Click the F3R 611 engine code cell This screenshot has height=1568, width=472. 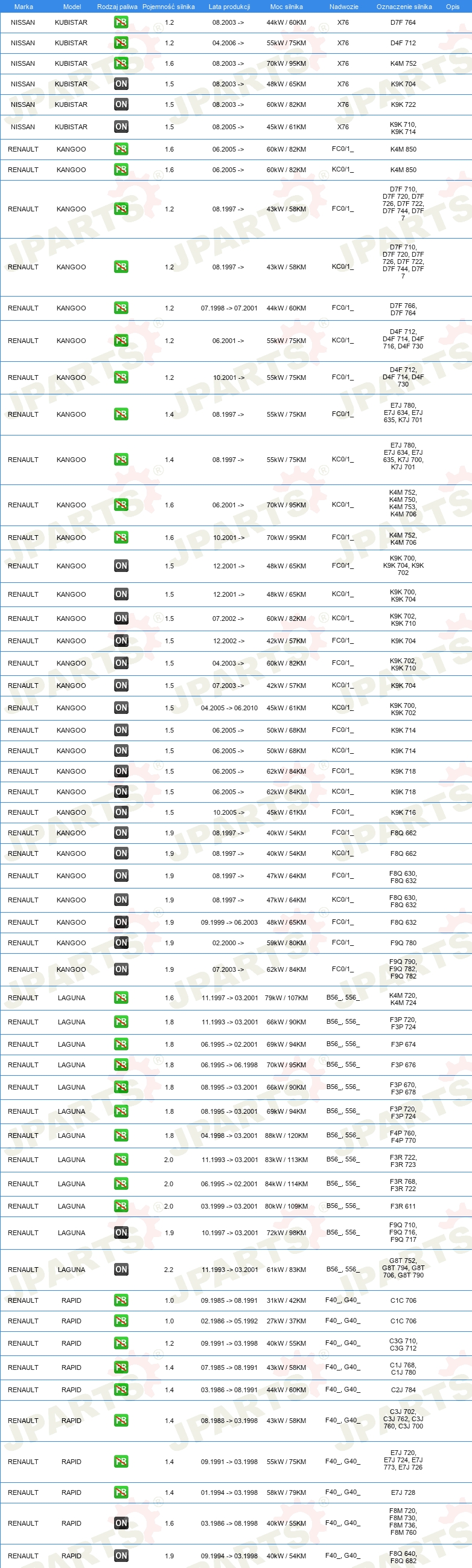click(x=403, y=1206)
